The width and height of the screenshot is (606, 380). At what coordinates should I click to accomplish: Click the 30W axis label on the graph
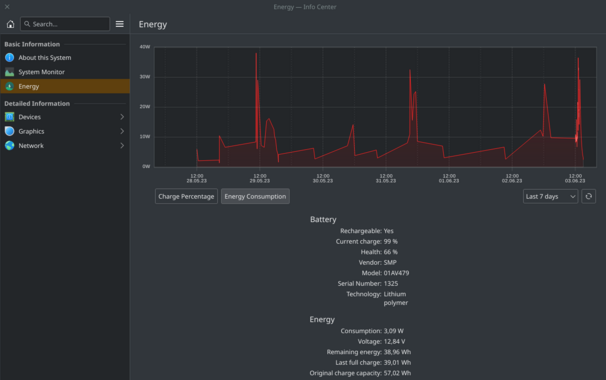point(145,77)
